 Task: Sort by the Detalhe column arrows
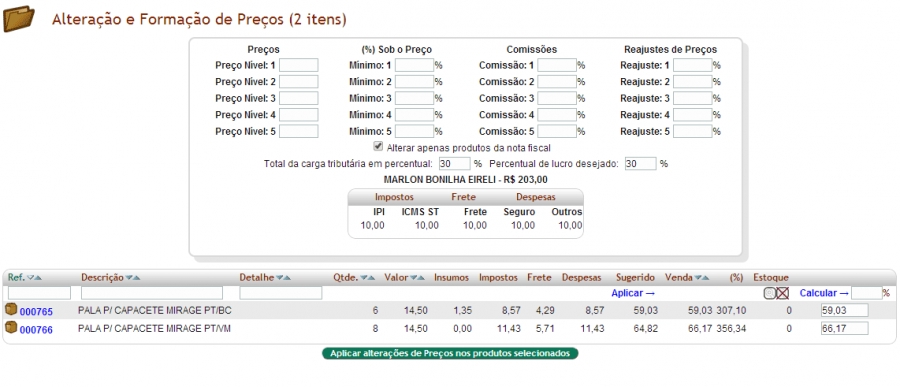click(284, 278)
